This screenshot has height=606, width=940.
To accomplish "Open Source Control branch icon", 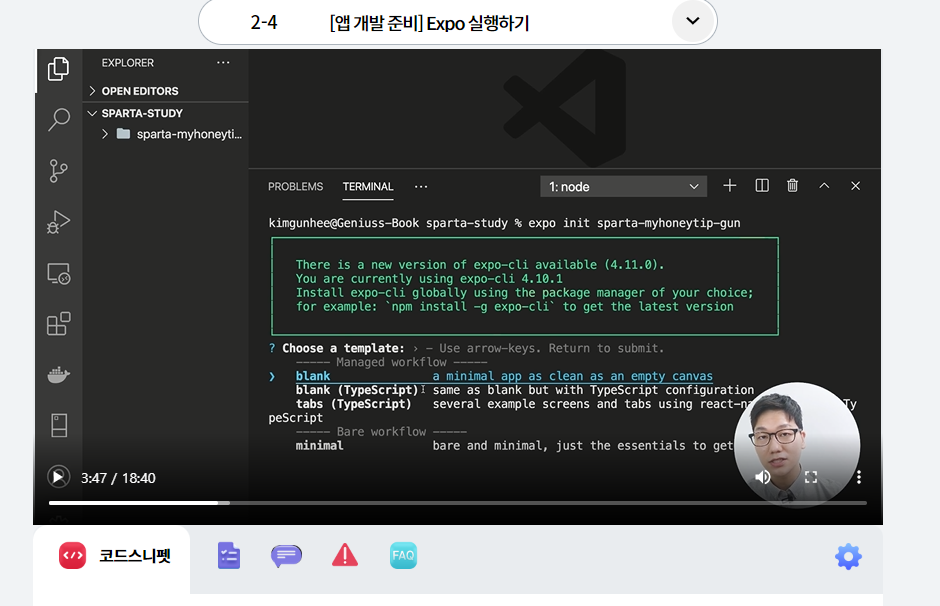I will click(x=58, y=171).
